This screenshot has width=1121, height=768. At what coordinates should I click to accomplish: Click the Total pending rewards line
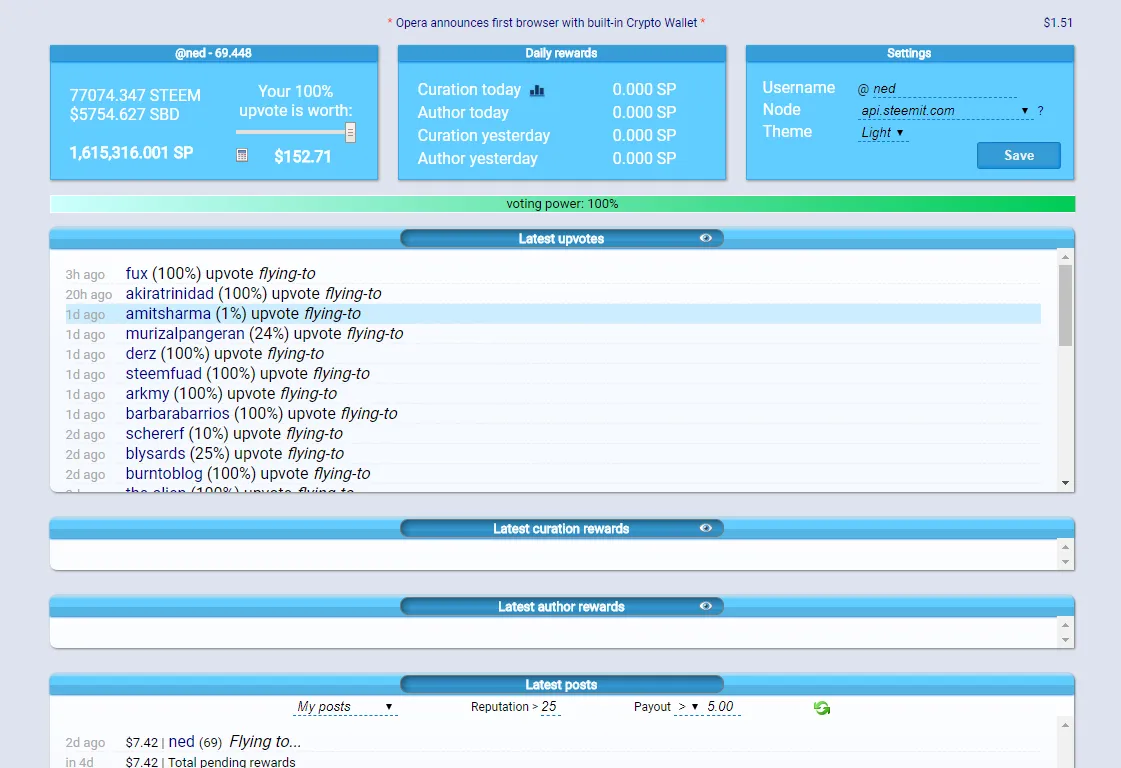[x=210, y=762]
